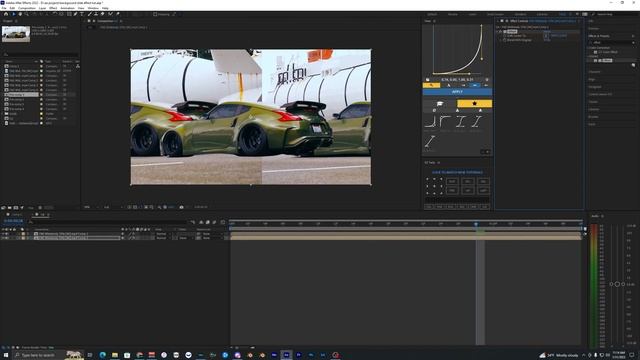Click the yellow button above APPLY in Flow
This screenshot has width=640, height=360.
(x=431, y=85)
